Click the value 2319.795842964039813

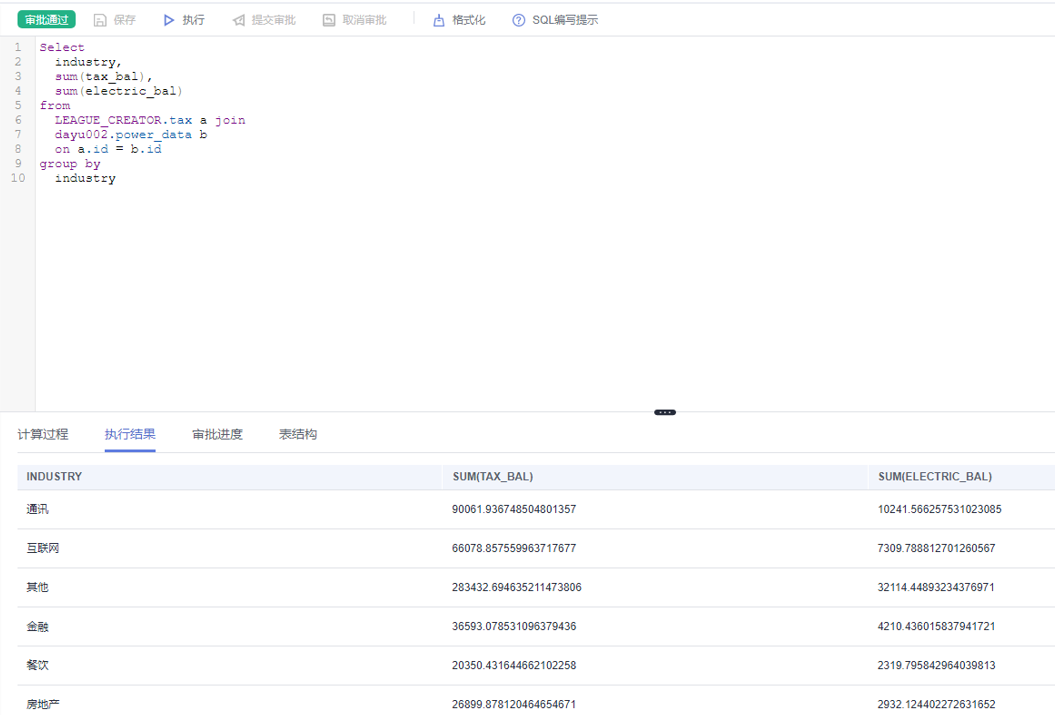tap(937, 665)
